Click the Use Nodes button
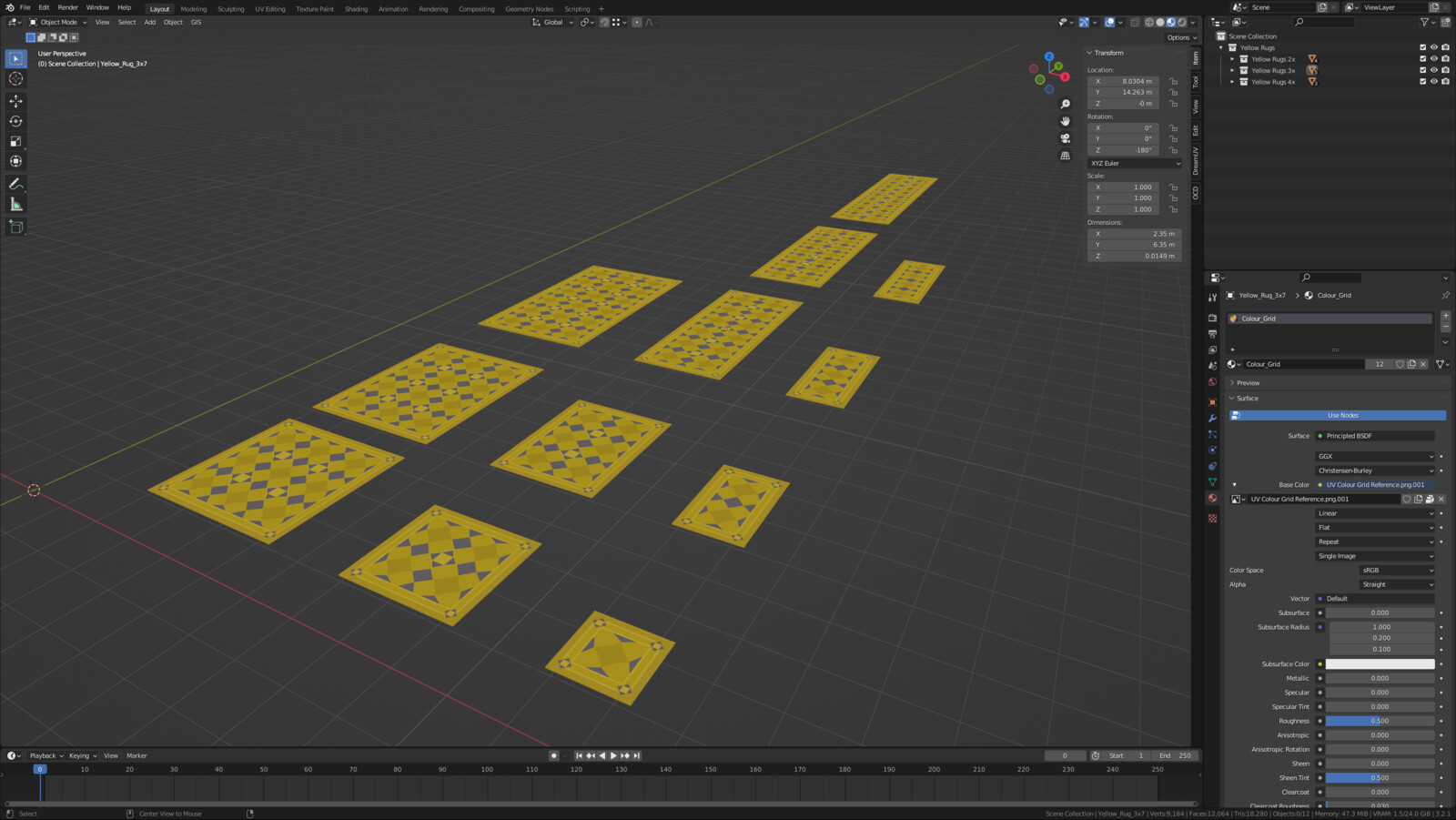This screenshot has width=1456, height=820. coord(1337,415)
